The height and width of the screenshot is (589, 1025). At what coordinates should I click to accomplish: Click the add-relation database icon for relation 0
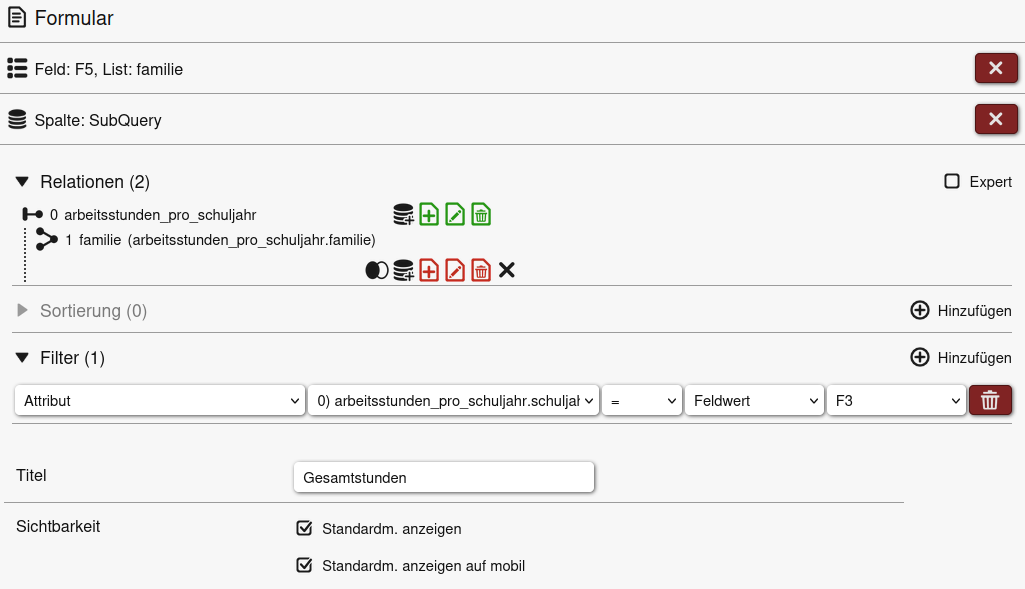(403, 214)
